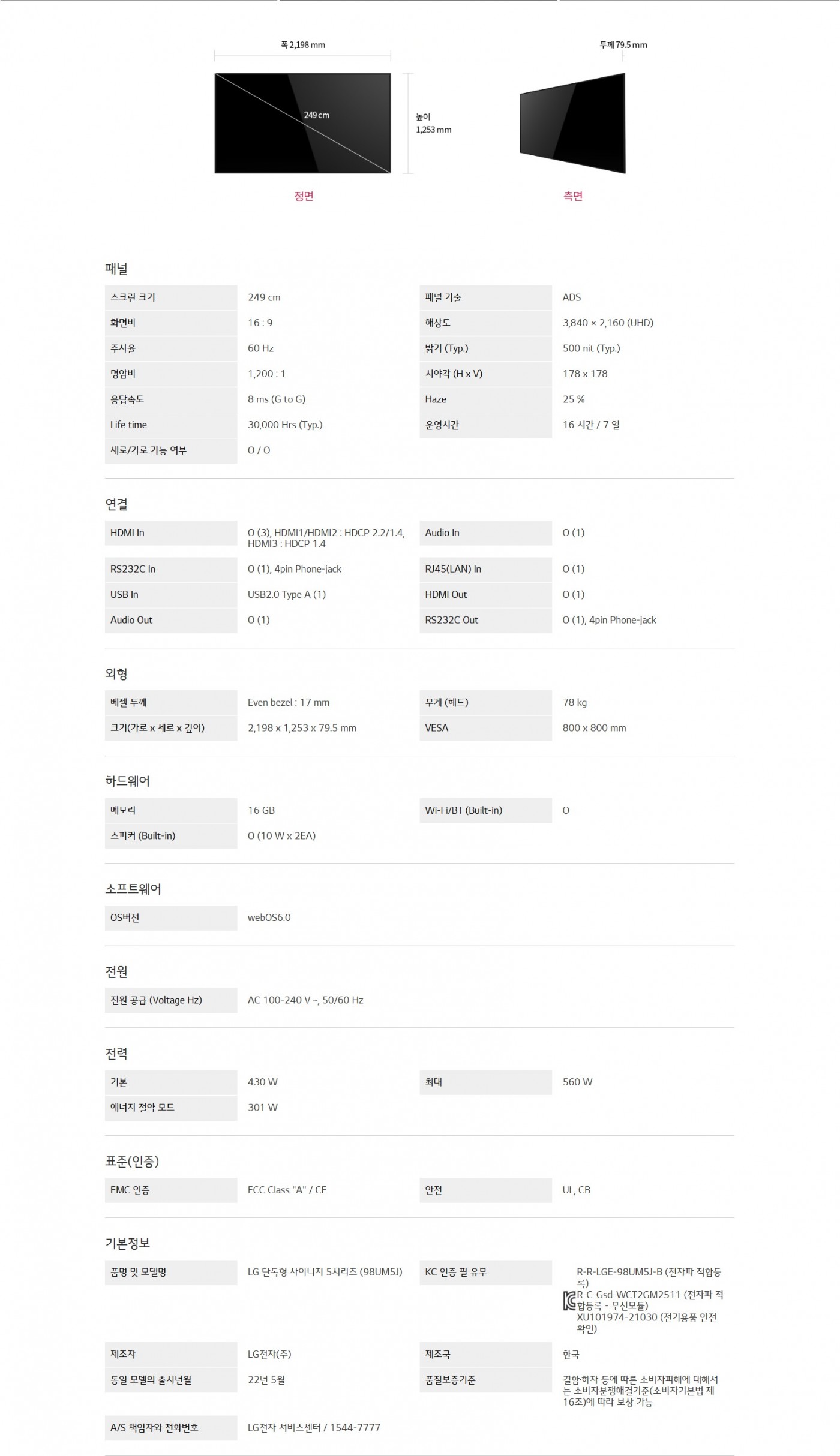
Task: Click the 측면 label under the side image
Action: coord(573,196)
